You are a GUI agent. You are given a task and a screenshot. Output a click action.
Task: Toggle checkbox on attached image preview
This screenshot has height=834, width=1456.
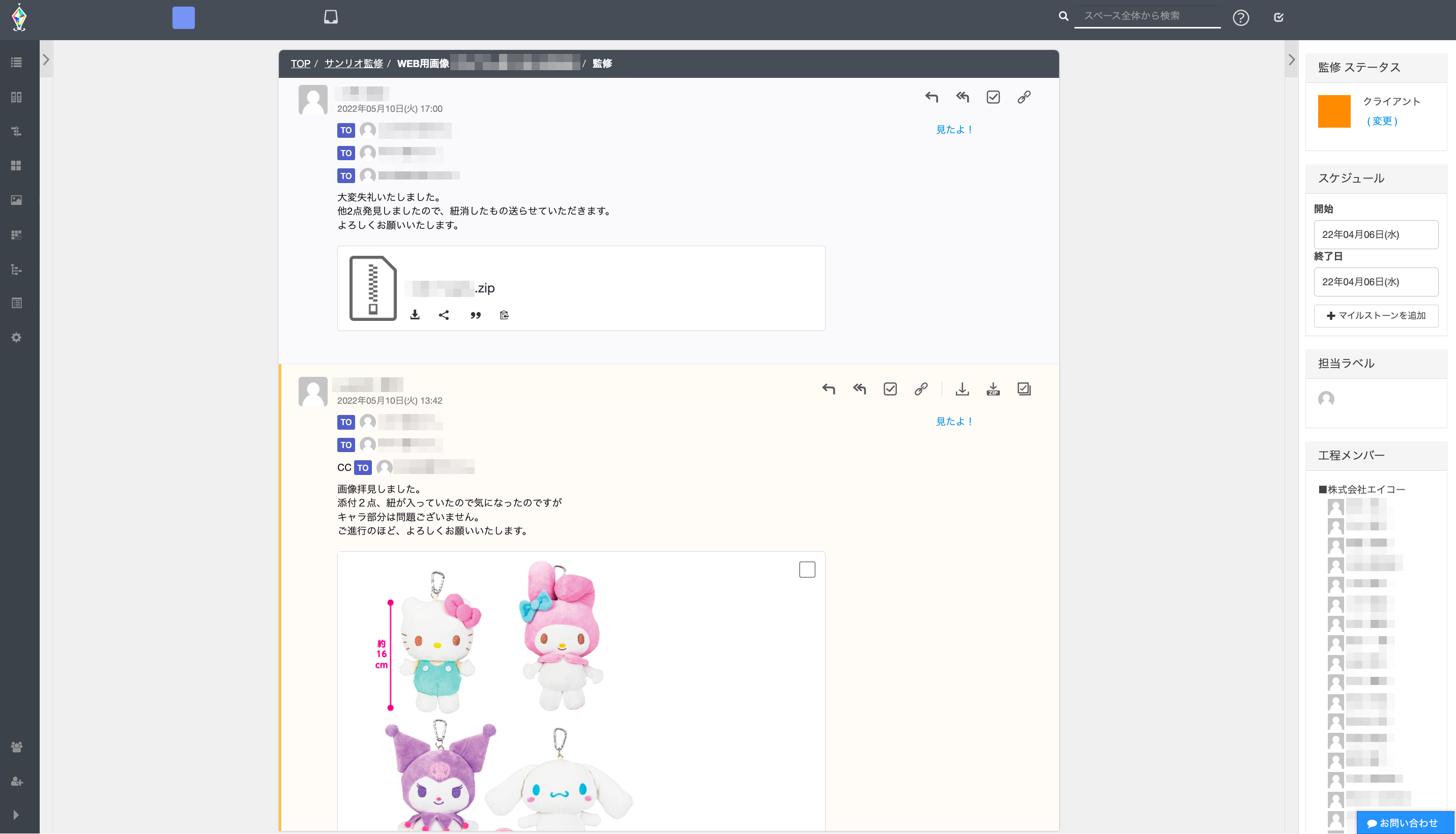(x=807, y=570)
